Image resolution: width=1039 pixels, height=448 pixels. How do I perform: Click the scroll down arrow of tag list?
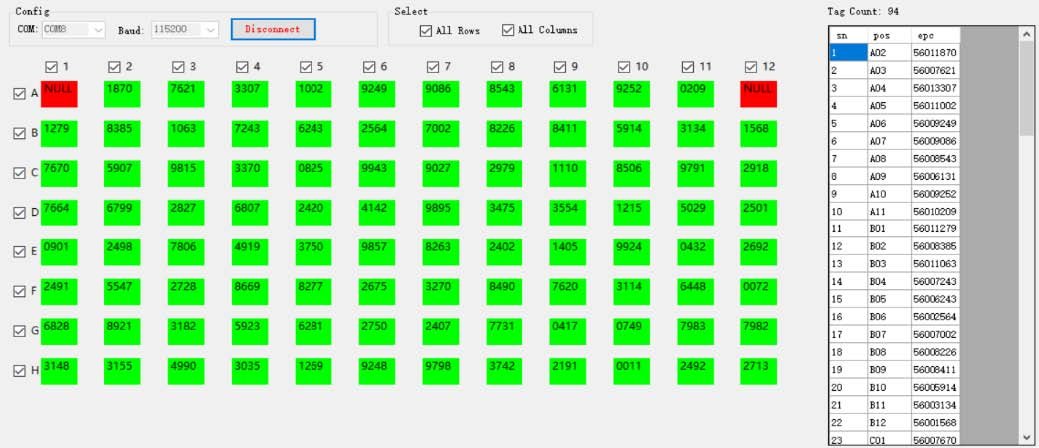pos(1026,437)
